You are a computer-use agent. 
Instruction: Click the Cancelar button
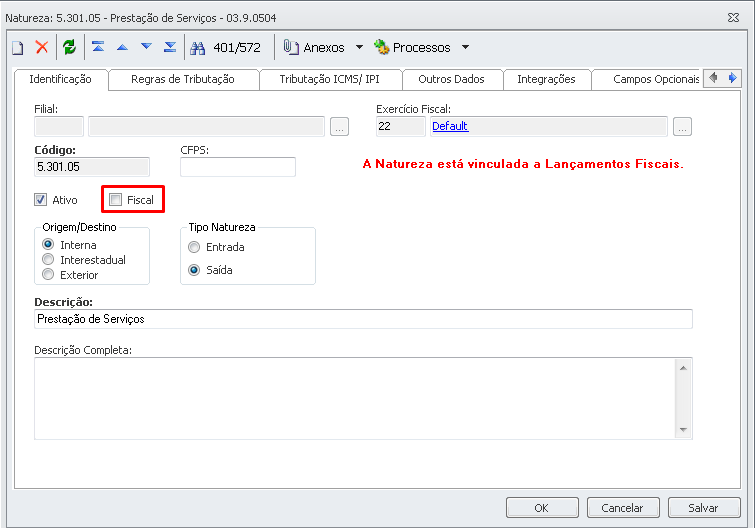(x=623, y=508)
